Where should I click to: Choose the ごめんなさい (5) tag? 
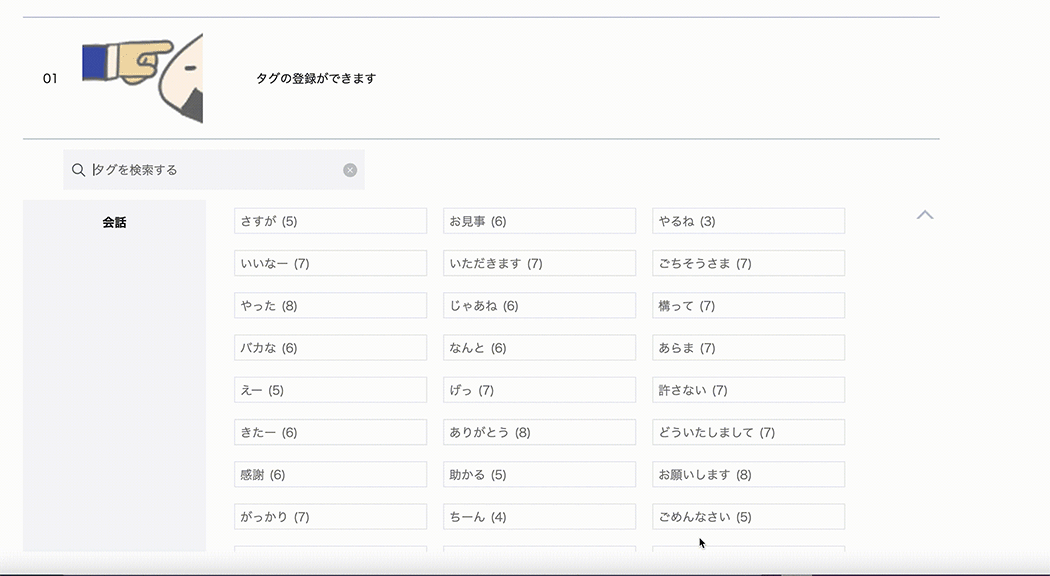tap(749, 516)
